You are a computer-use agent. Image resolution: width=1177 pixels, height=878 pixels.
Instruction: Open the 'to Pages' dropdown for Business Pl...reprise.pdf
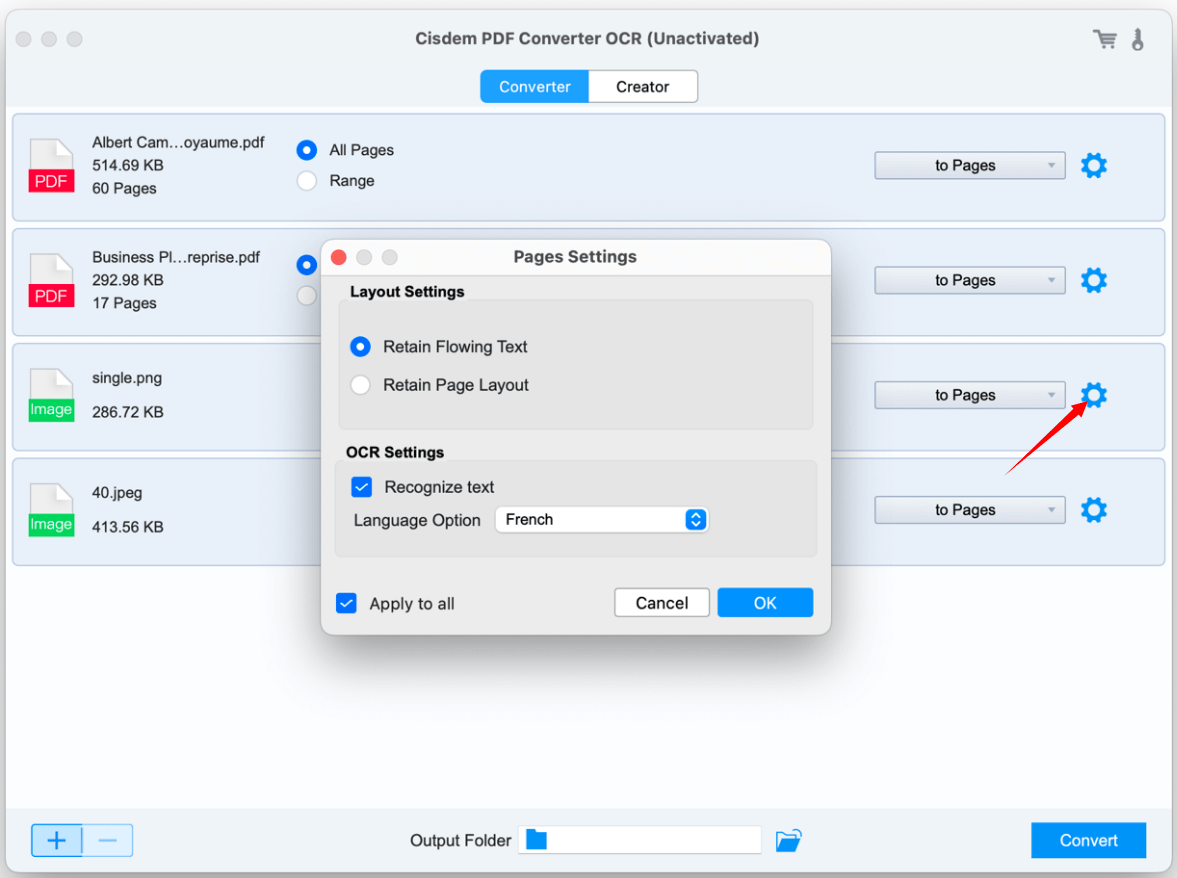pyautogui.click(x=969, y=280)
